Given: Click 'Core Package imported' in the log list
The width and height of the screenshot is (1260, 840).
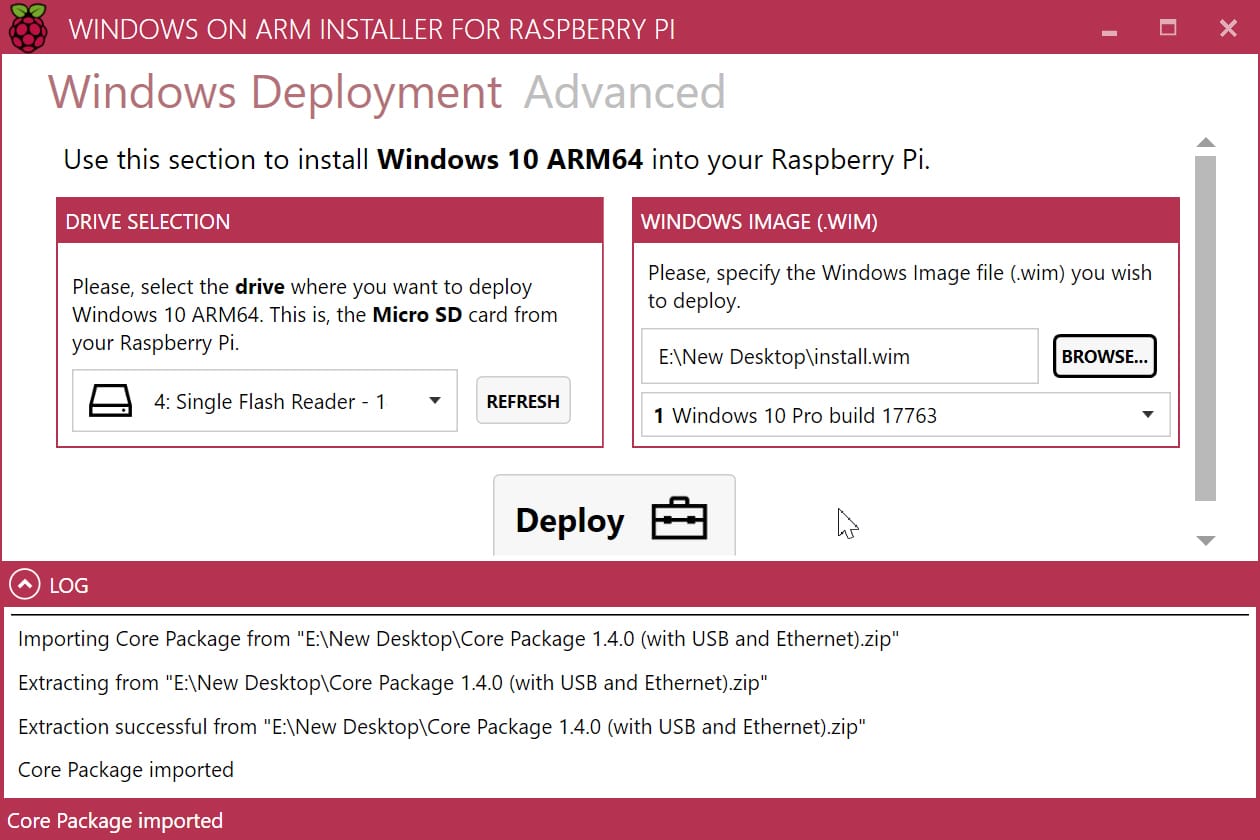Looking at the screenshot, I should (126, 770).
